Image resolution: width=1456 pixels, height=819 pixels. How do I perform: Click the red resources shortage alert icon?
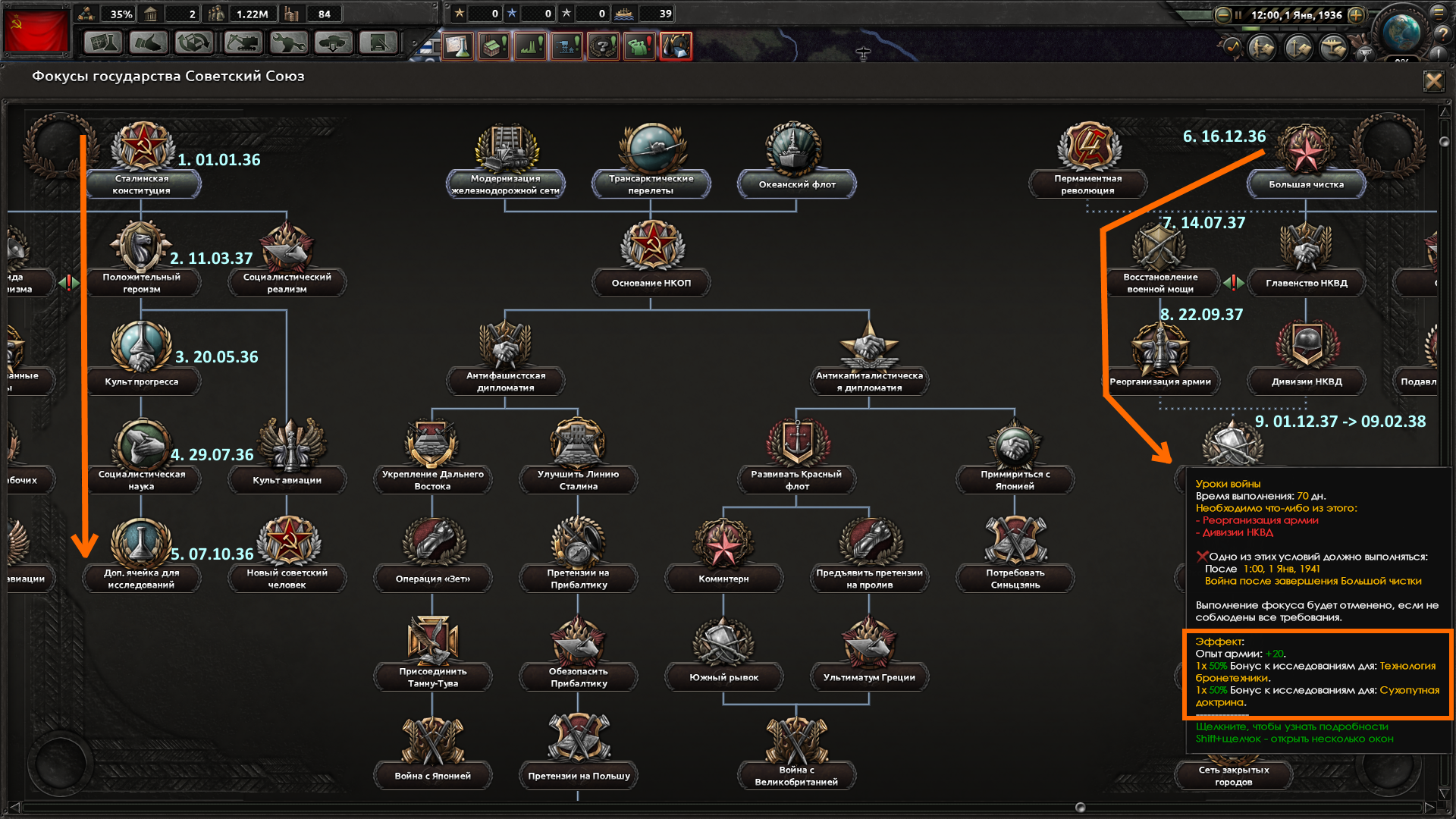tap(676, 46)
